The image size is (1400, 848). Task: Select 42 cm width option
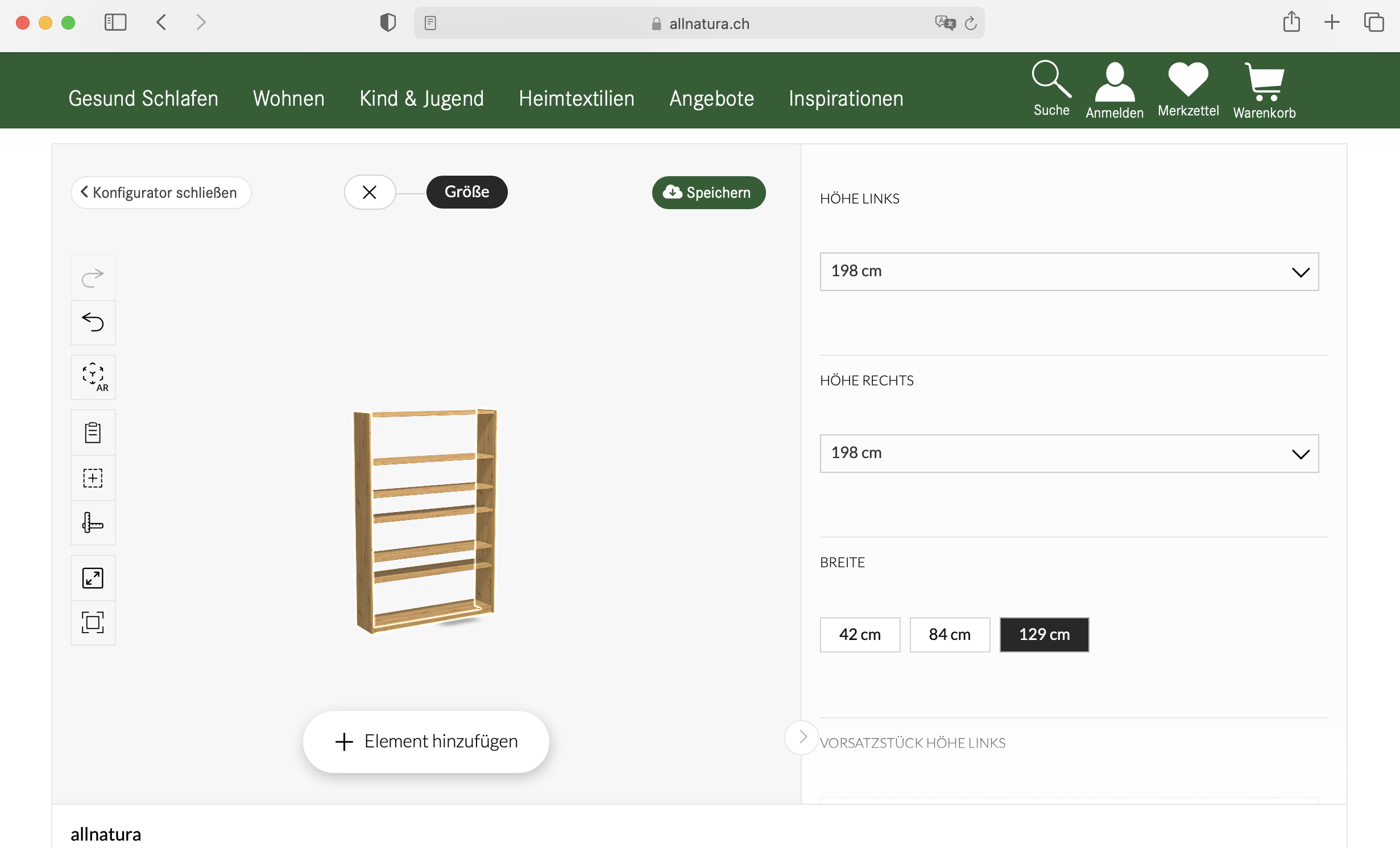click(x=860, y=635)
